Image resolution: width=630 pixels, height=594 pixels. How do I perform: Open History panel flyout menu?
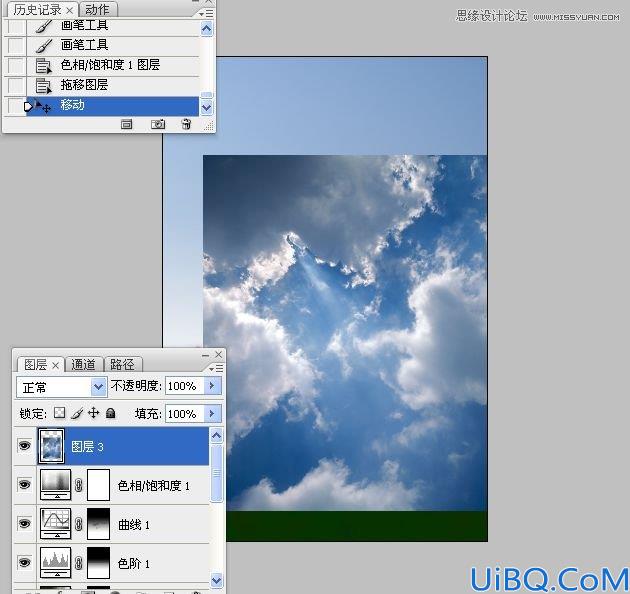[x=206, y=14]
